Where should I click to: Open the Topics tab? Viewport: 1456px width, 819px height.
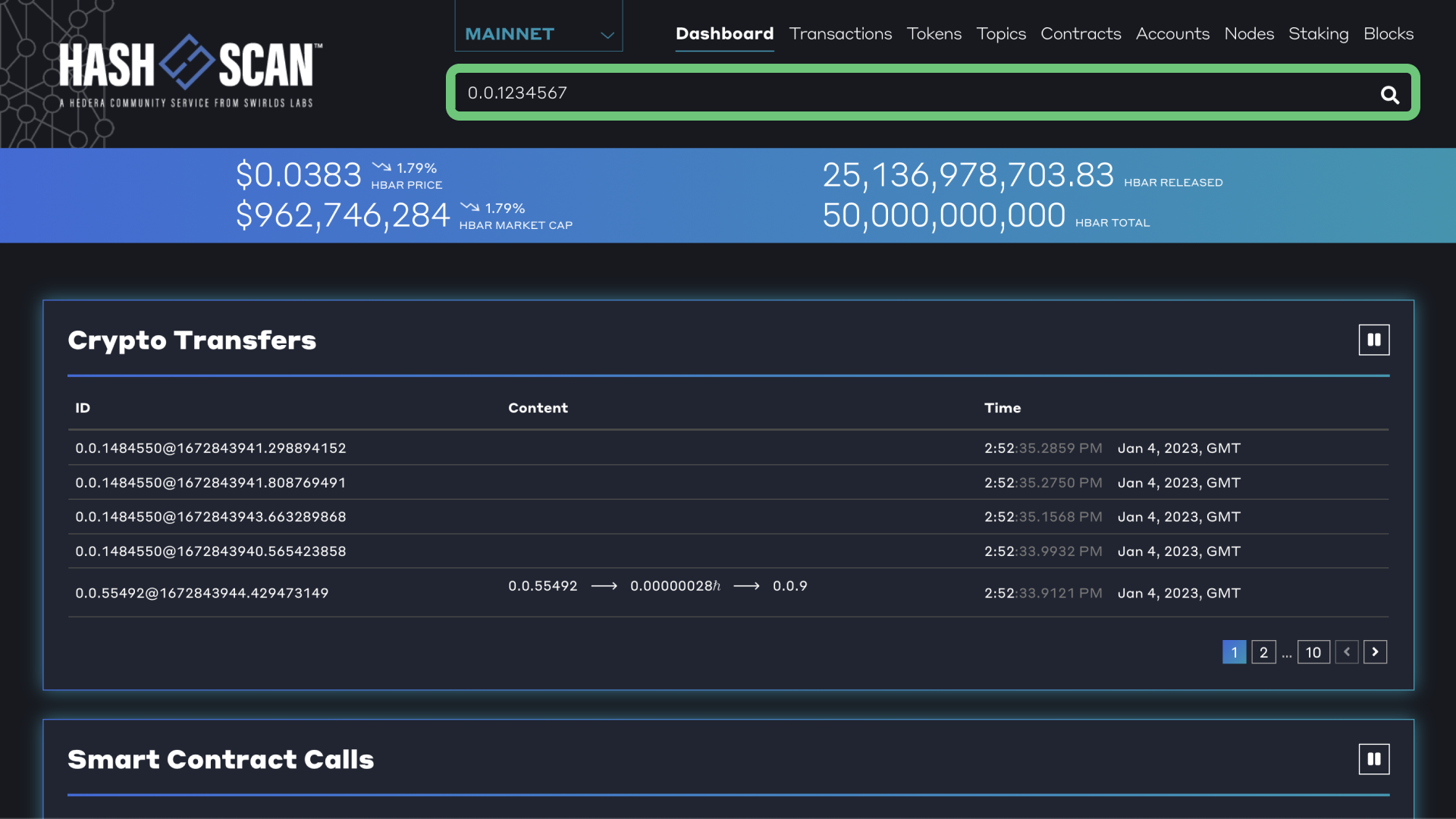[x=1000, y=34]
